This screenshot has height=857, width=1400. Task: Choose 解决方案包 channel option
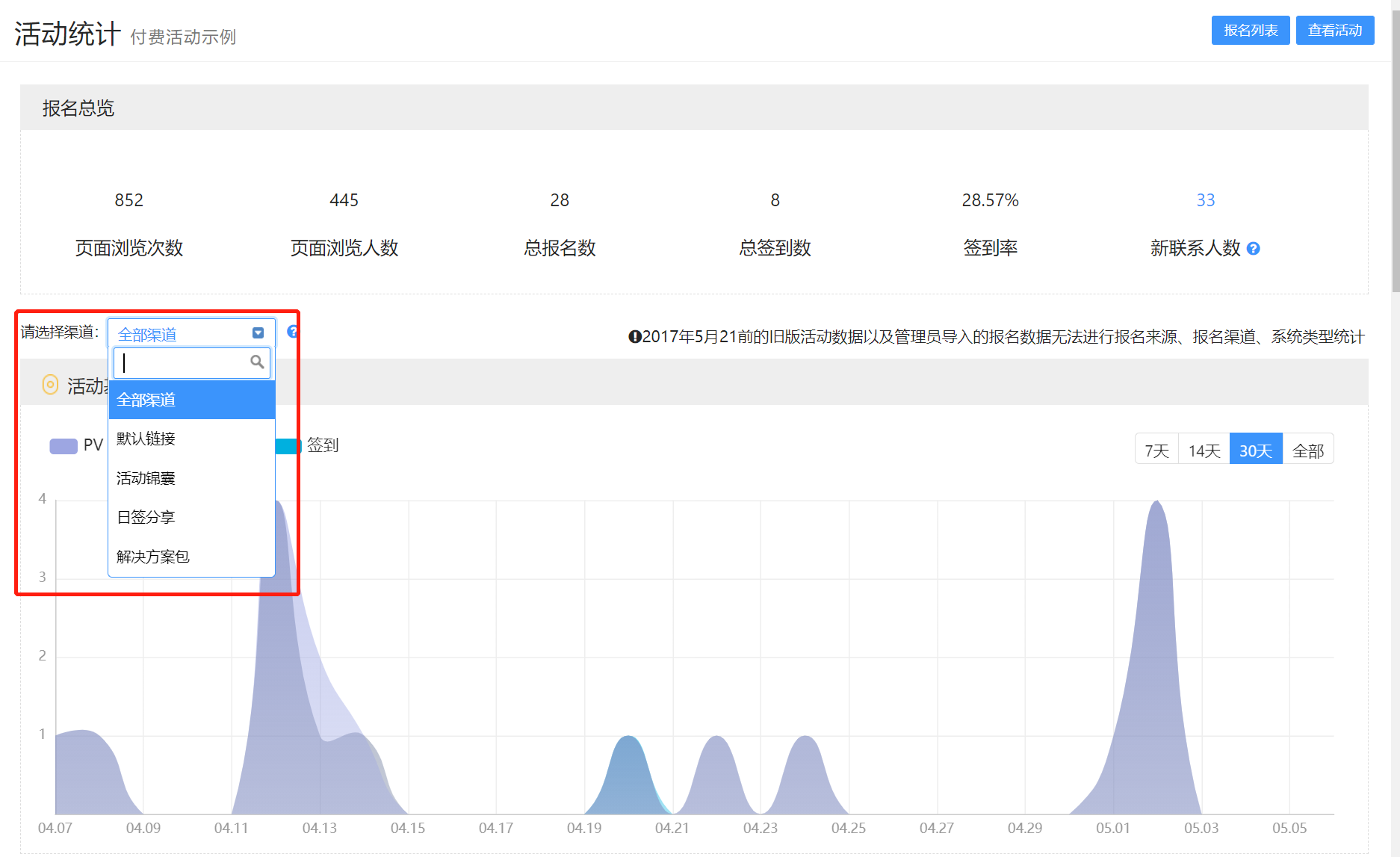tap(153, 557)
